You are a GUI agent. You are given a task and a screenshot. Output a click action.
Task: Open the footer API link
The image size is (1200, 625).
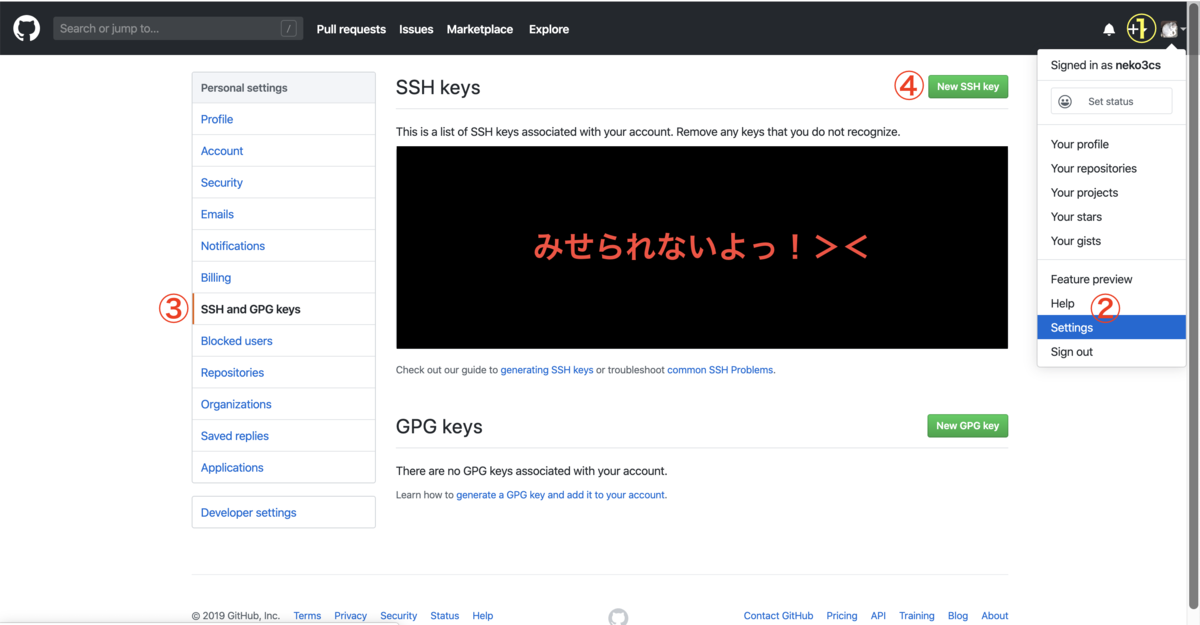point(878,616)
